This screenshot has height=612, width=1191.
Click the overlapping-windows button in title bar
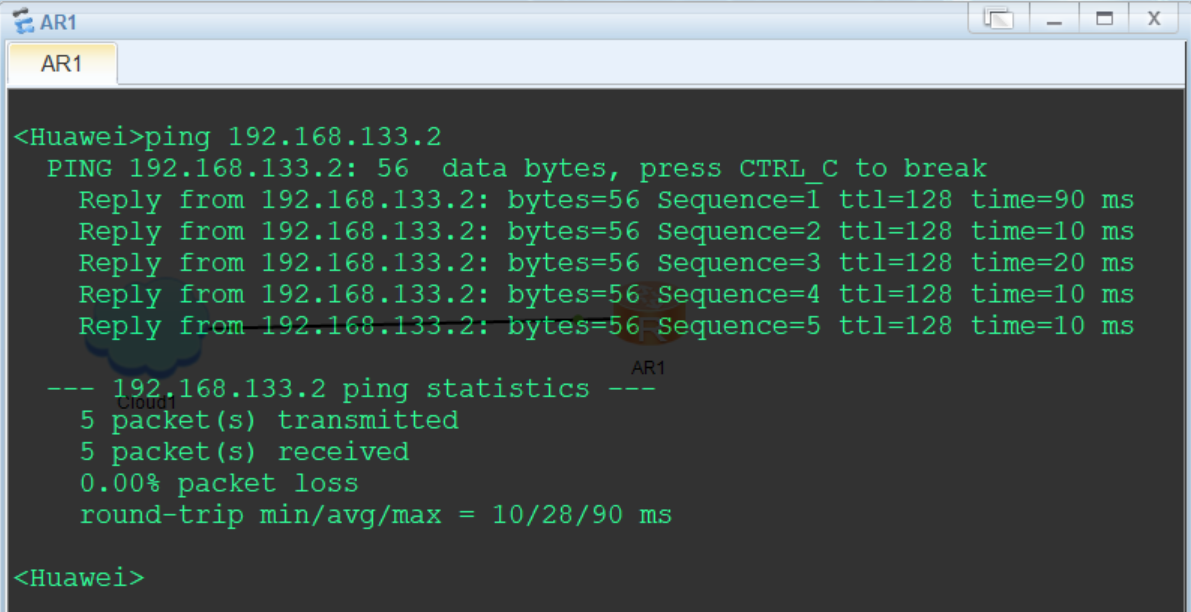tap(998, 19)
